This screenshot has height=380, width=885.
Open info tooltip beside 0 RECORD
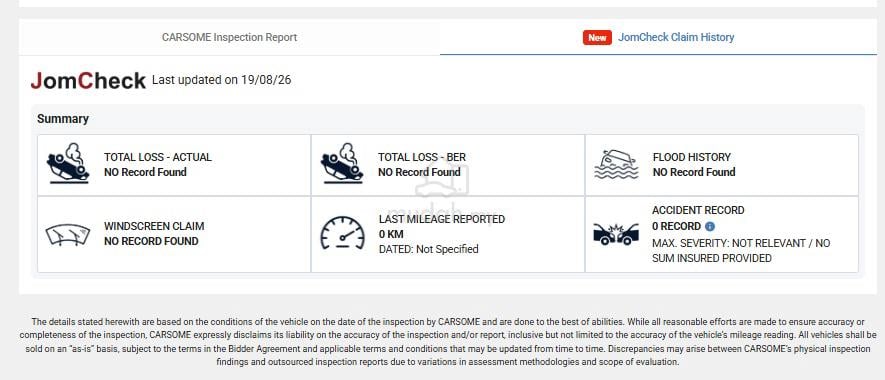[x=710, y=226]
